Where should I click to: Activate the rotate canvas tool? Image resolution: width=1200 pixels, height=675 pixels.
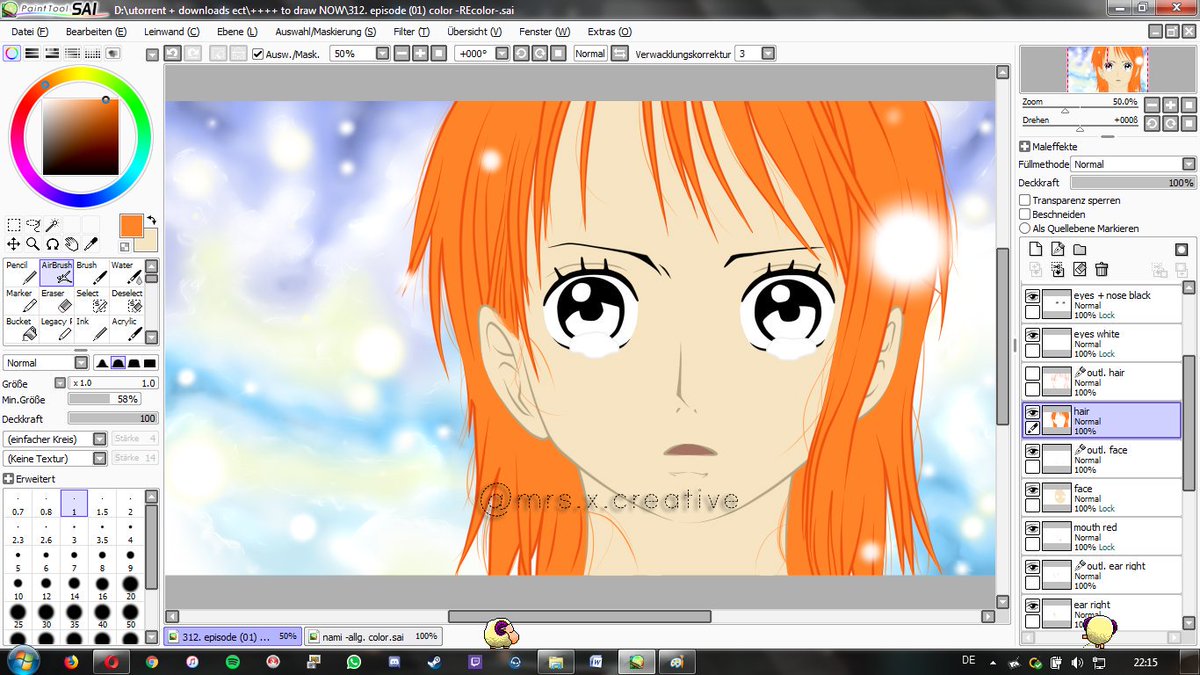click(52, 243)
